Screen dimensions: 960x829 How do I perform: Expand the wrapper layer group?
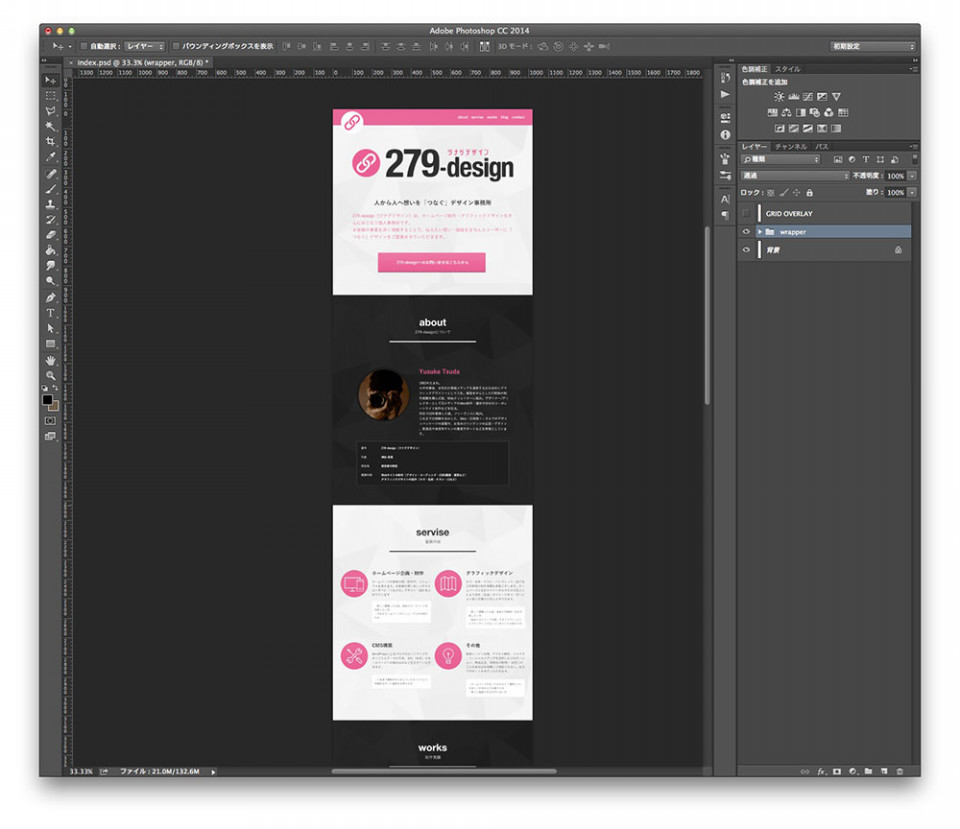760,232
